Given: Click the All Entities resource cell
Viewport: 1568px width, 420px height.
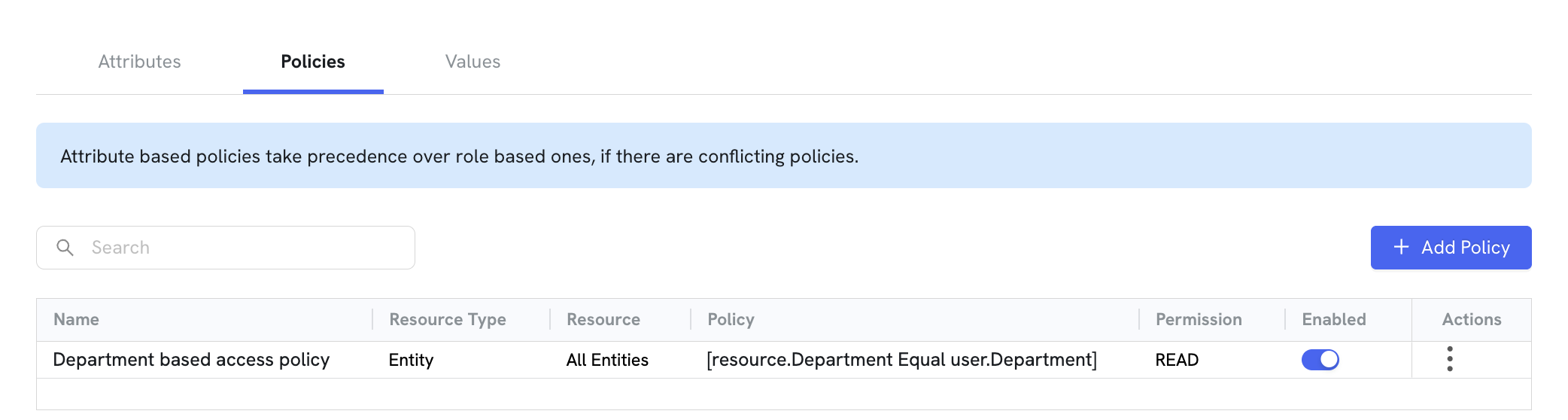Looking at the screenshot, I should click(607, 360).
